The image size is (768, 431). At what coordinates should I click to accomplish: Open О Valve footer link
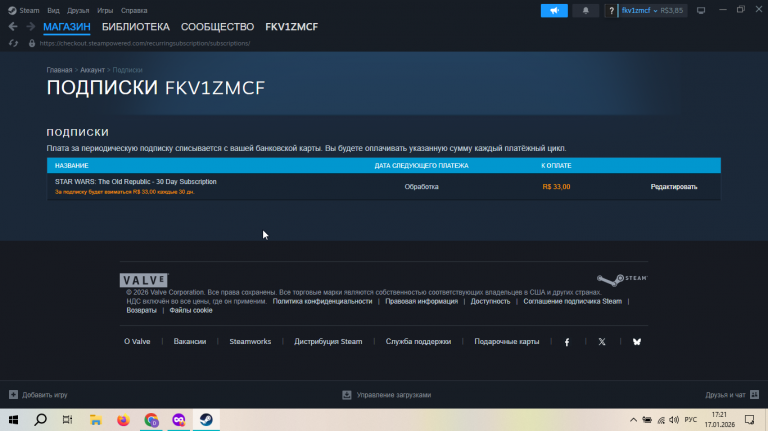click(137, 341)
